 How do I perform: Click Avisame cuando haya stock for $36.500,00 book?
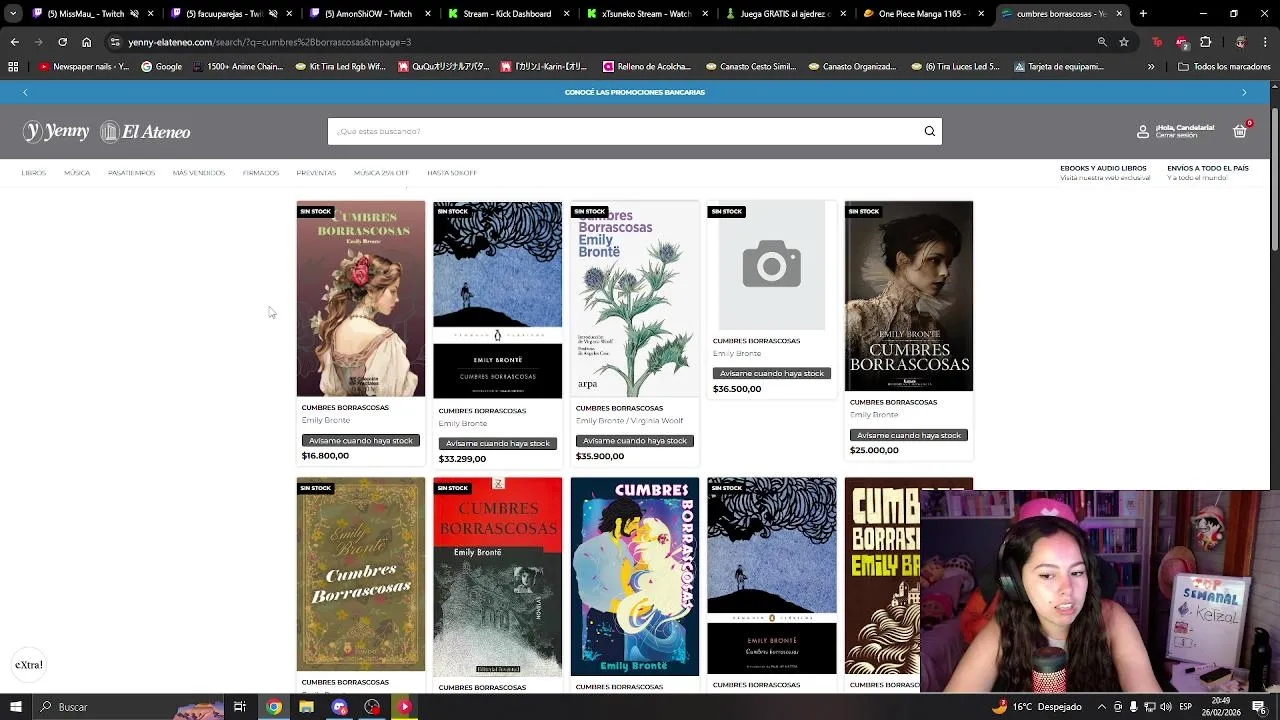771,373
